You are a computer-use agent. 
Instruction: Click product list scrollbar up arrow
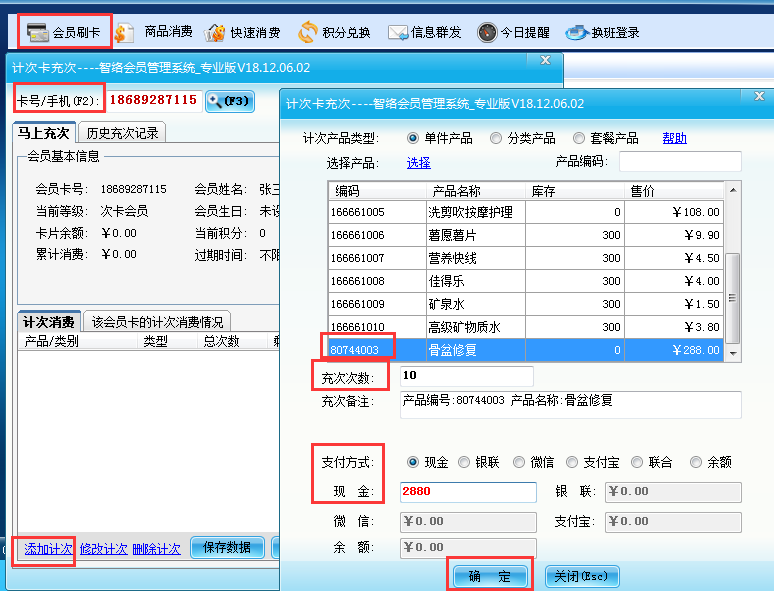[x=733, y=190]
